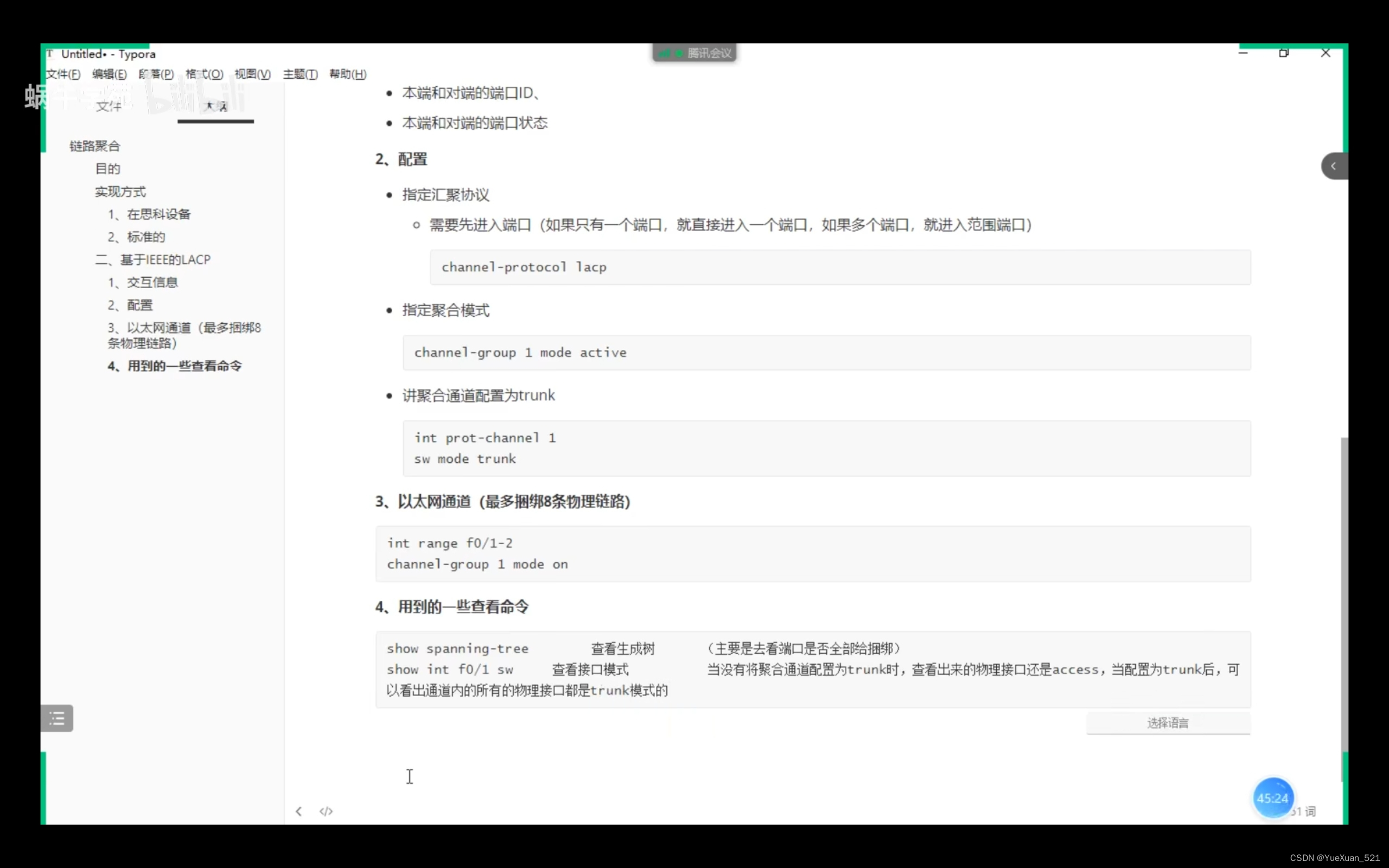Open the 主题(T) menu
The height and width of the screenshot is (868, 1389).
click(300, 74)
